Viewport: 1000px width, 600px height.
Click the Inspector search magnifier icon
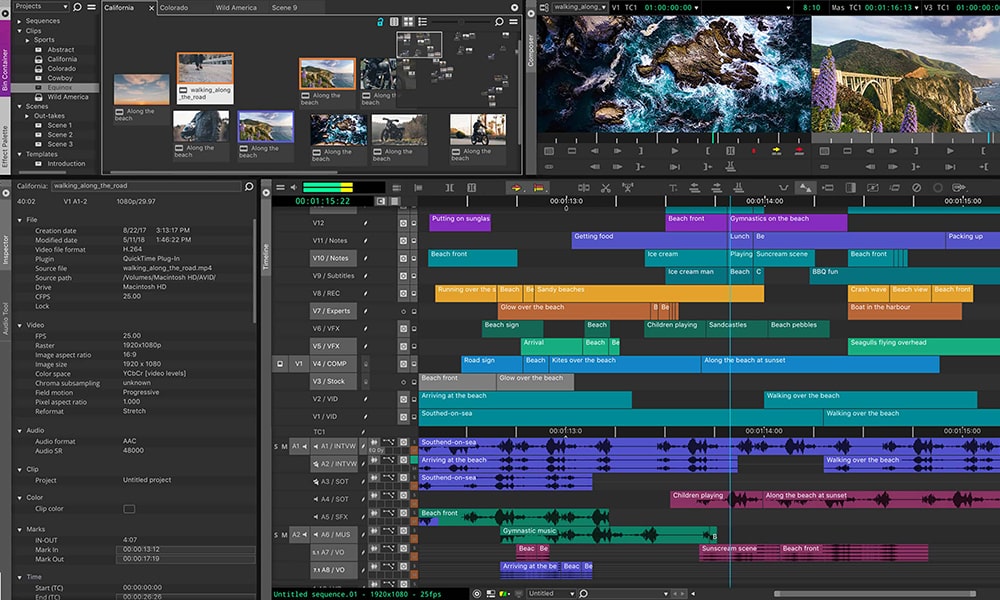tap(249, 186)
